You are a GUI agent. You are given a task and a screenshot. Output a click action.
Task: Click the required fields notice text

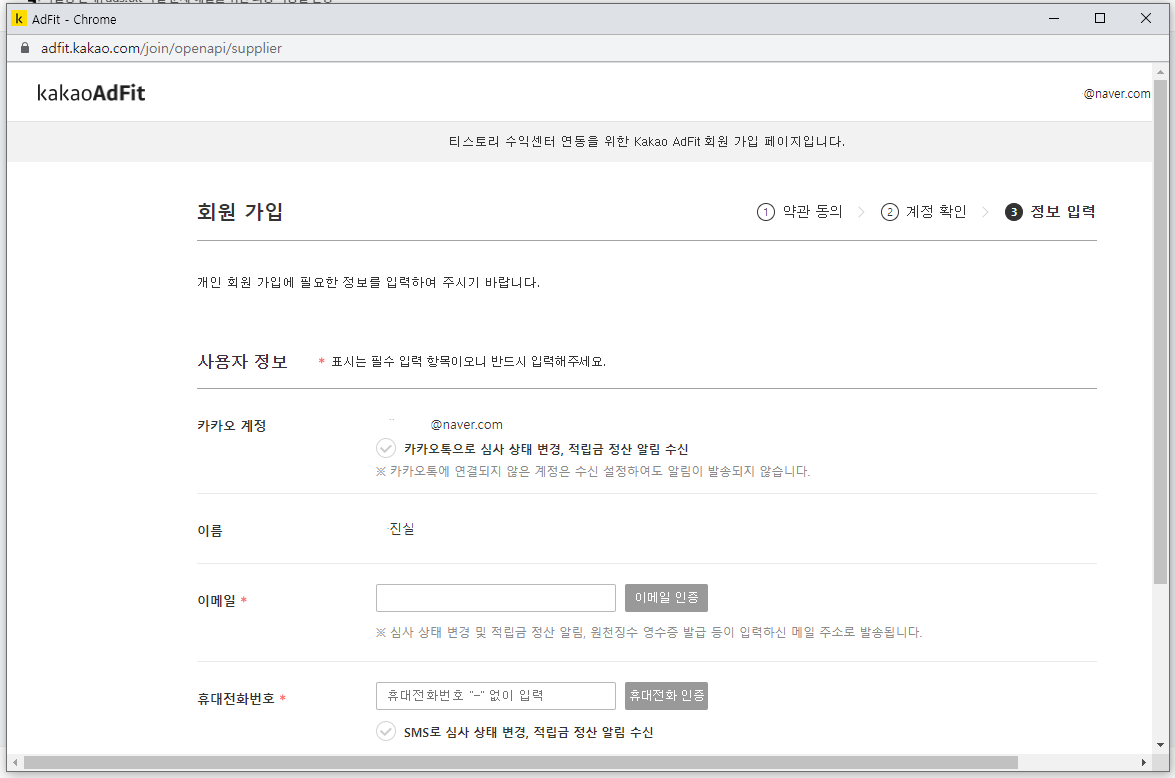[468, 361]
